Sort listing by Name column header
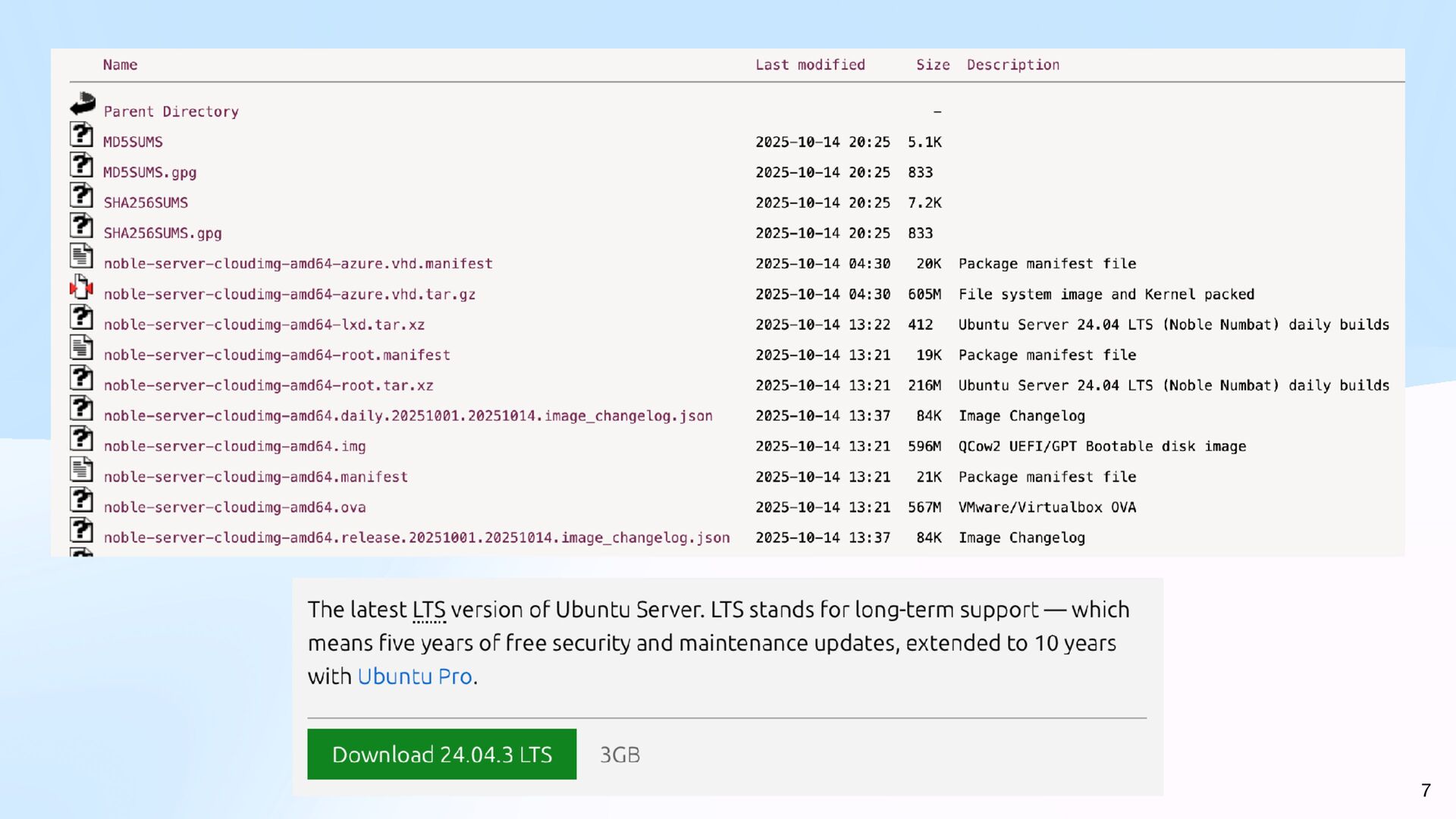 click(x=120, y=65)
